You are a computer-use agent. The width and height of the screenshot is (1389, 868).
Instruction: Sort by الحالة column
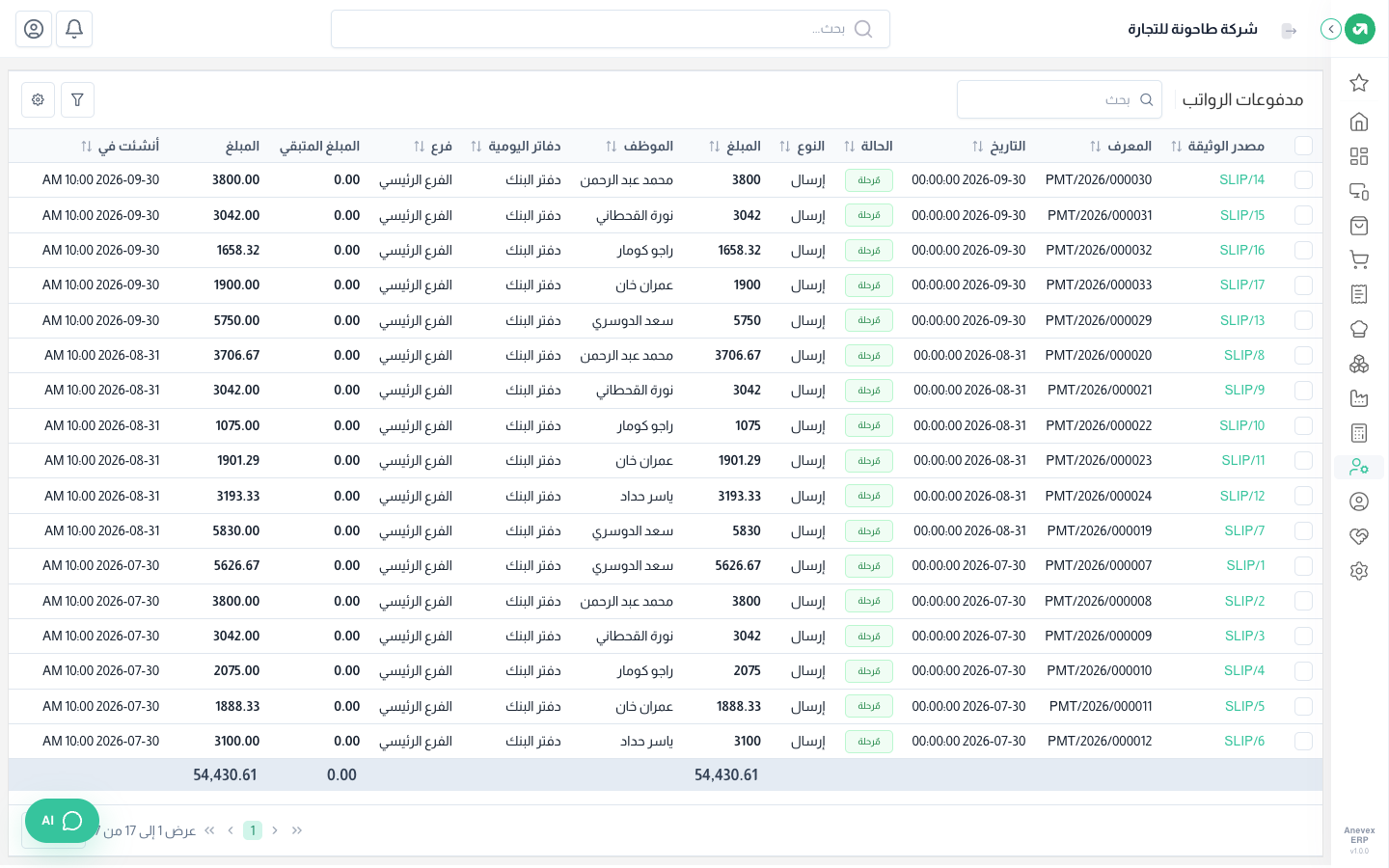tap(849, 147)
